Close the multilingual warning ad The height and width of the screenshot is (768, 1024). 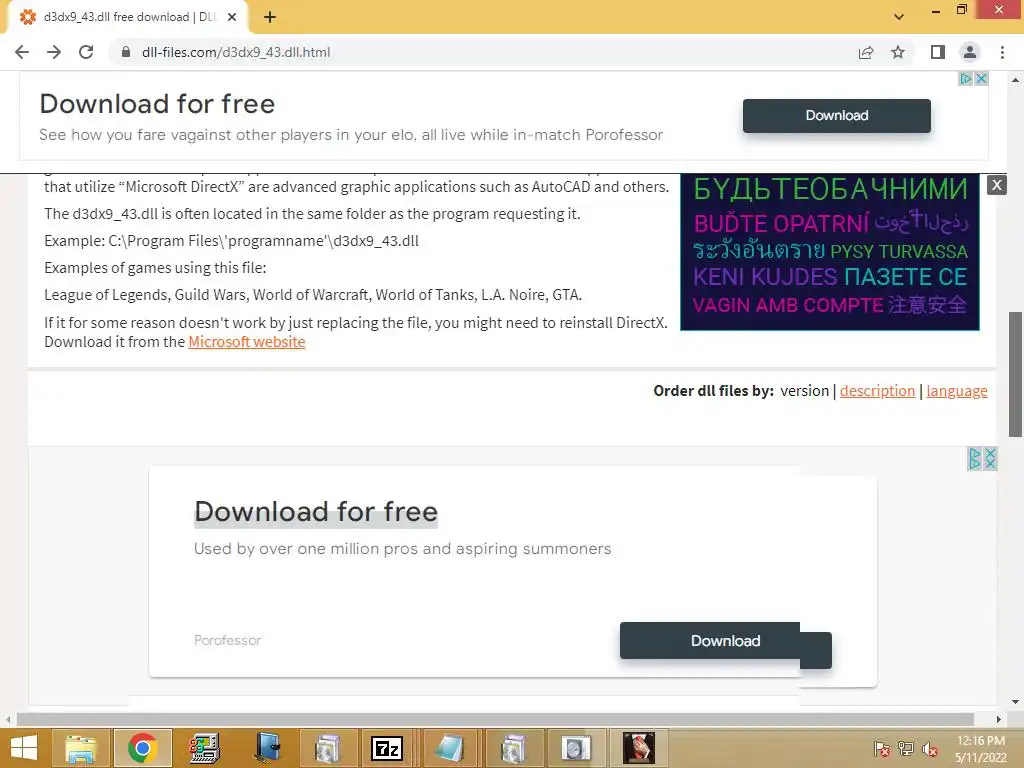997,185
